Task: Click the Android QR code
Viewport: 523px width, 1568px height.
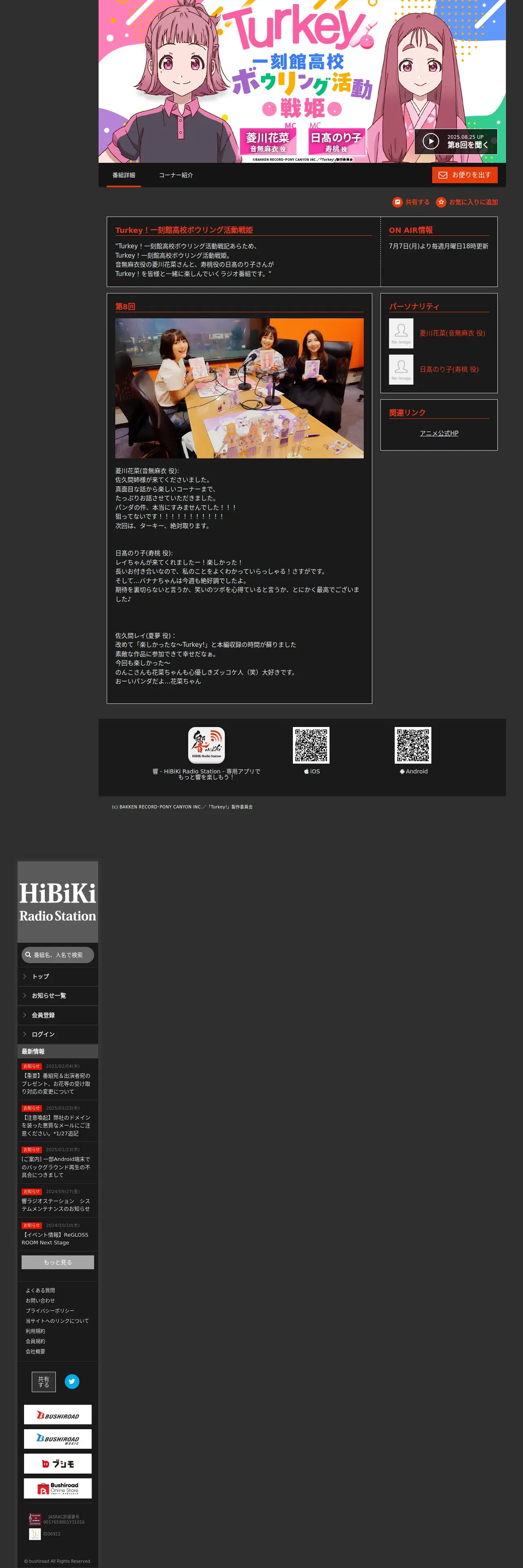Action: [413, 745]
